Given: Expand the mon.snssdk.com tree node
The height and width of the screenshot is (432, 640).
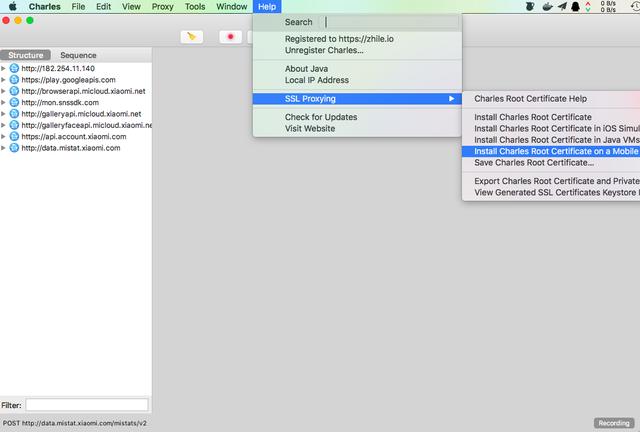Looking at the screenshot, I should point(3,102).
